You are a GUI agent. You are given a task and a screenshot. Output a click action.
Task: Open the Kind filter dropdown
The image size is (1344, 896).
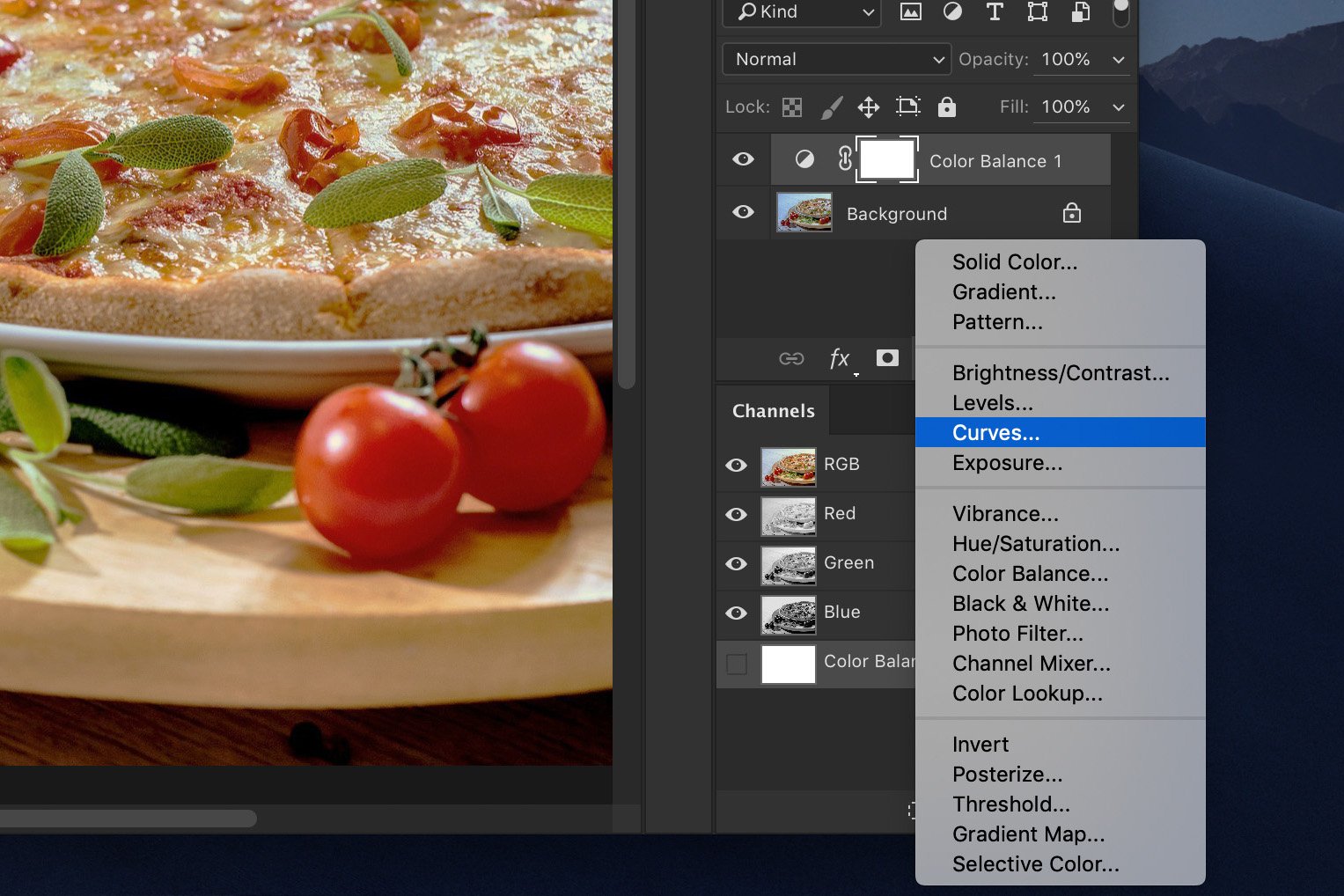pos(800,12)
